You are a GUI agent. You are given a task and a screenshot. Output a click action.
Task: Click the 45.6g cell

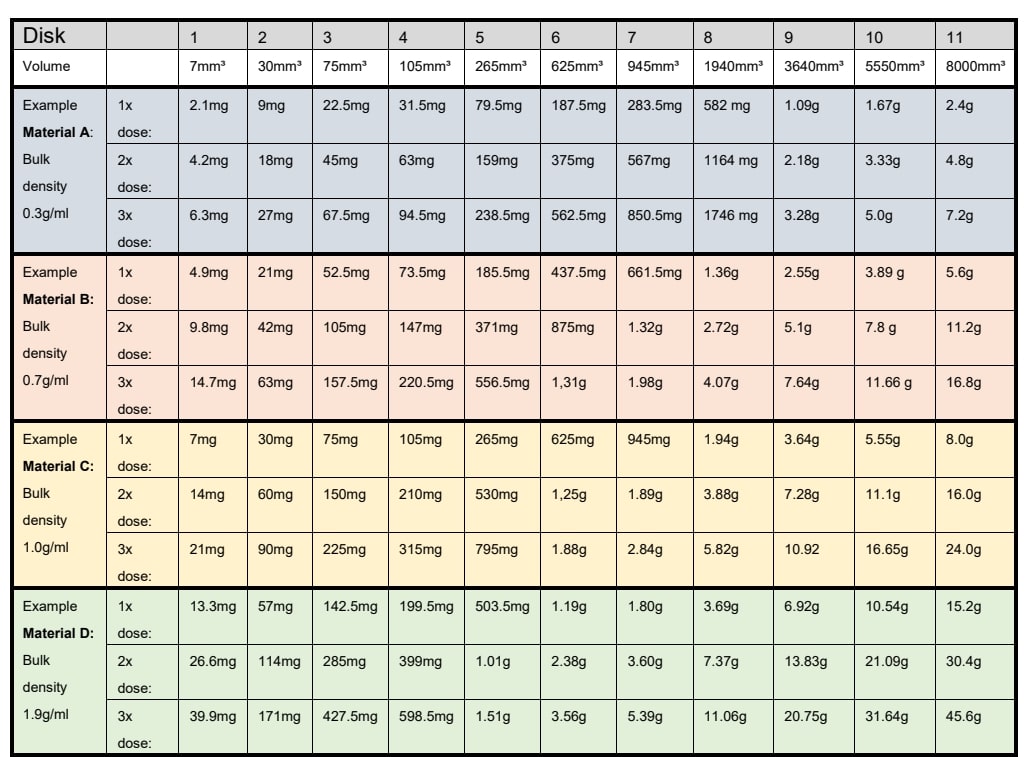(x=964, y=716)
